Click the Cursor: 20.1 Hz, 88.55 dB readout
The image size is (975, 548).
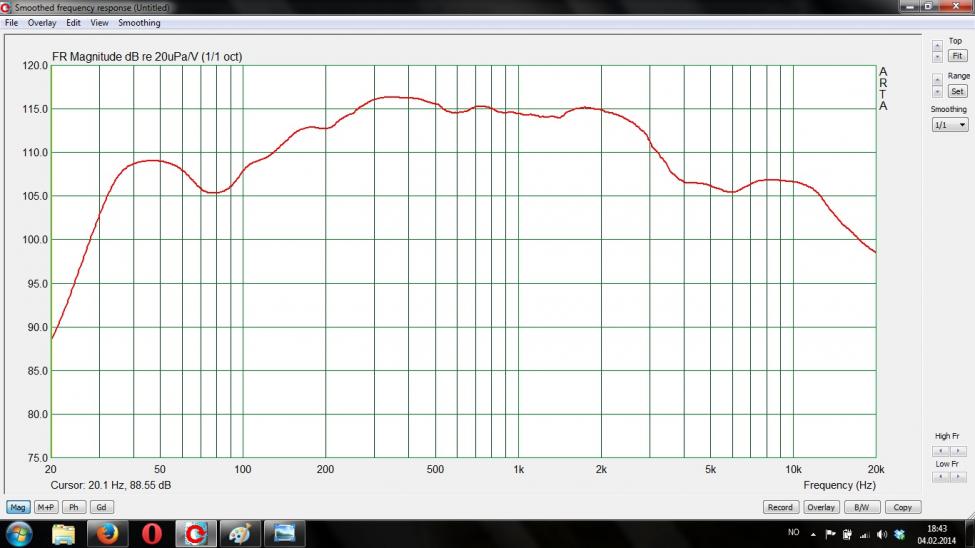click(x=111, y=485)
